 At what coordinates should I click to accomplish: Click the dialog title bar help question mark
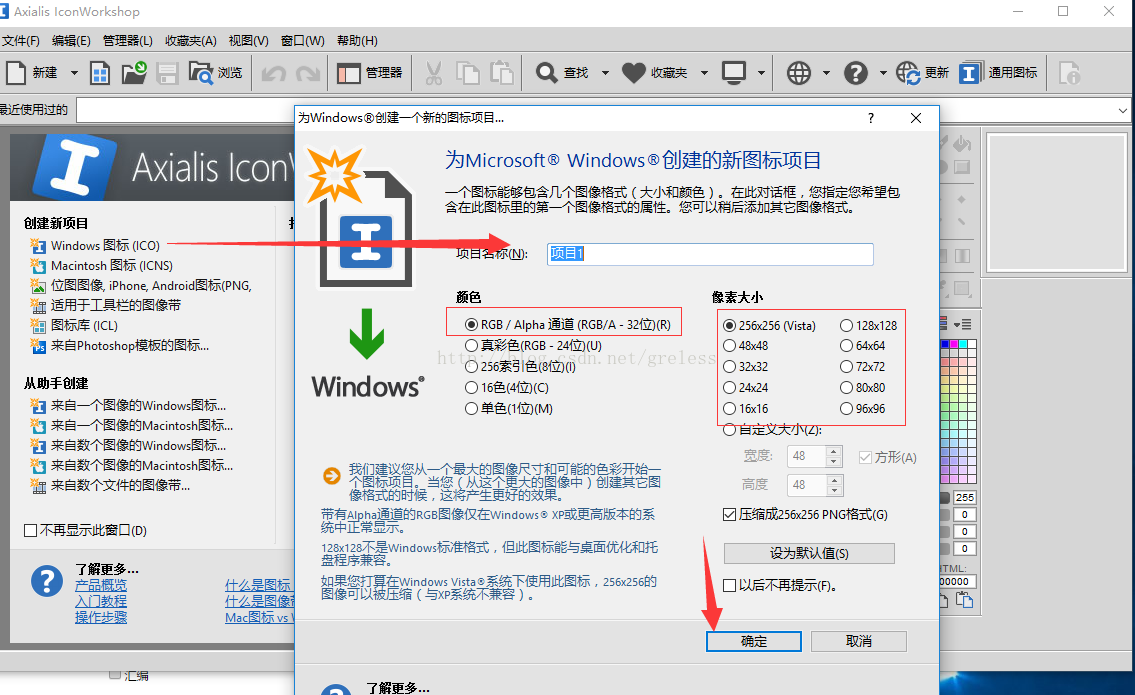(x=871, y=118)
